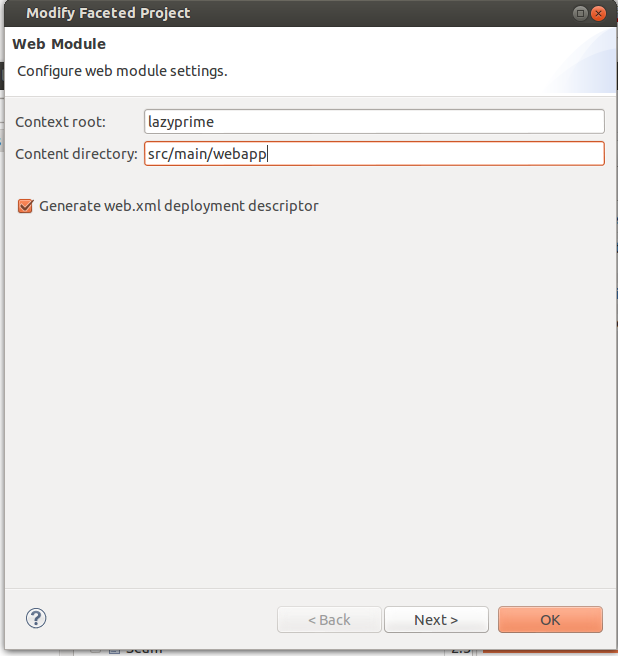The width and height of the screenshot is (618, 656).
Task: Click the Context root: label
Action: point(61,122)
